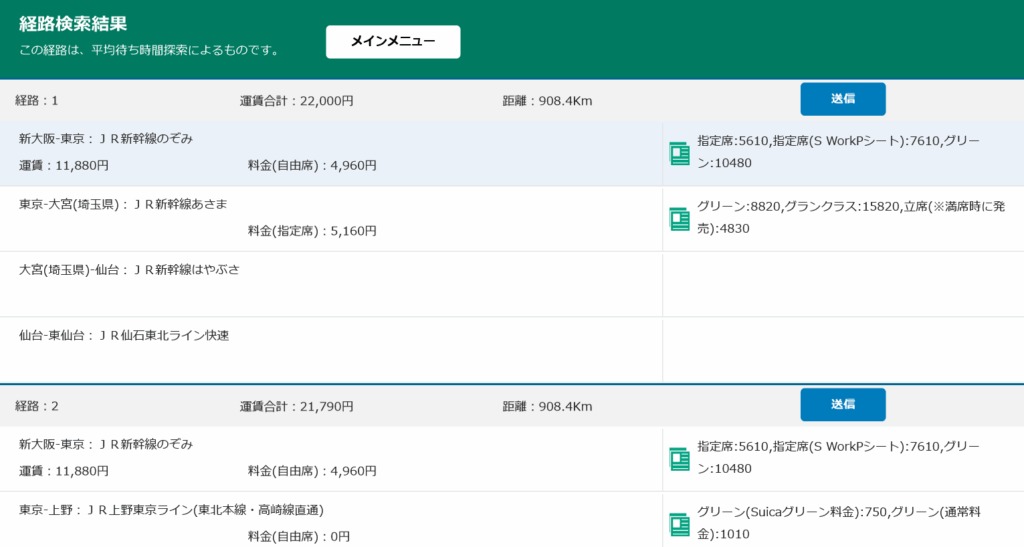Click 送信 button for 経路：2
The image size is (1024, 547).
843,405
